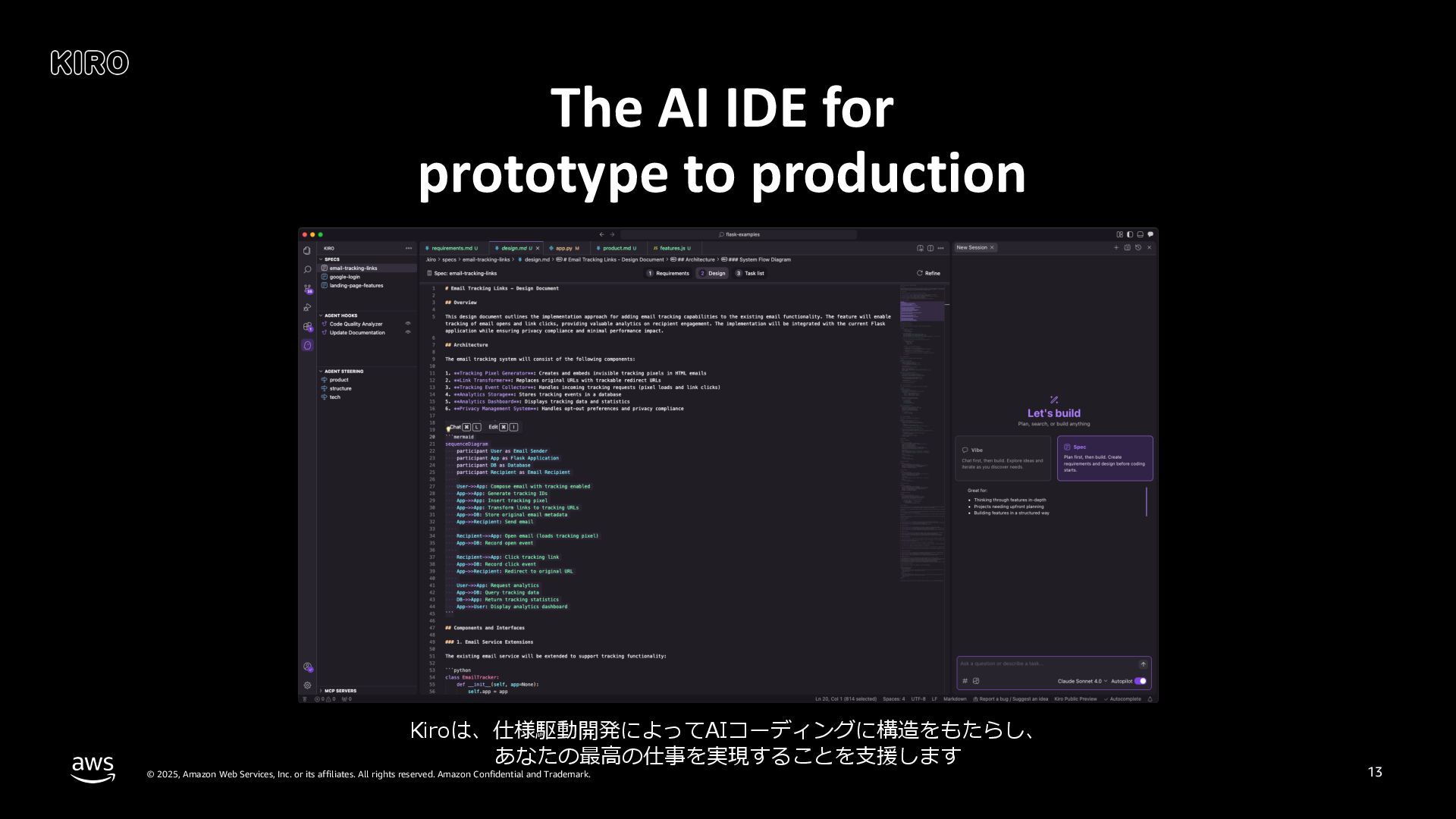Screen dimensions: 1456x819
Task: Open editor more actions ellipsis
Action: (941, 248)
